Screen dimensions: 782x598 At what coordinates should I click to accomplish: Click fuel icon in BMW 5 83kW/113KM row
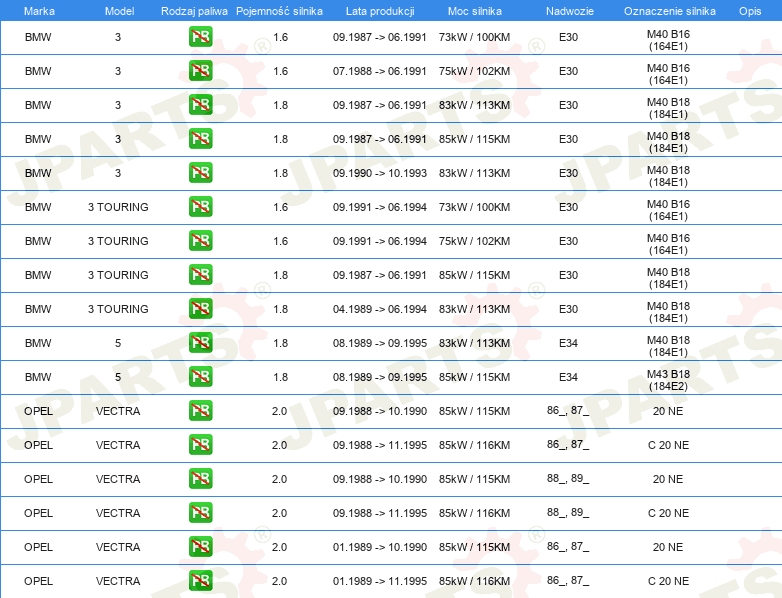[200, 342]
